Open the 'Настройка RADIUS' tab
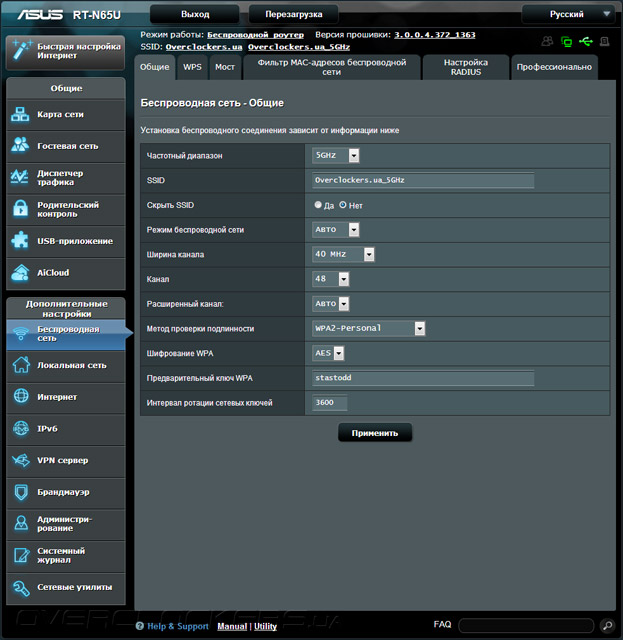This screenshot has width=623, height=640. tap(466, 67)
